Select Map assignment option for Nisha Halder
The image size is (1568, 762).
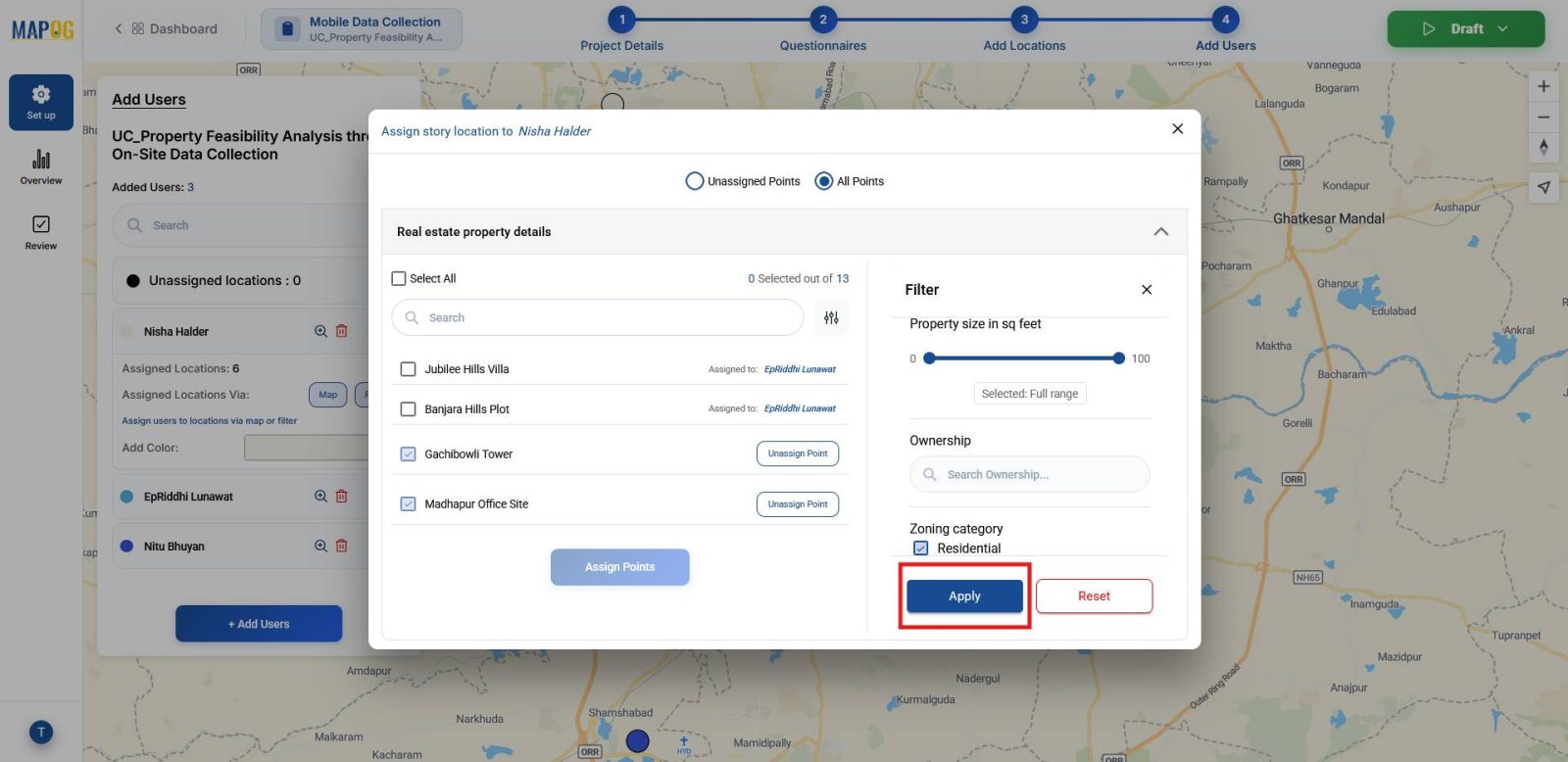327,395
